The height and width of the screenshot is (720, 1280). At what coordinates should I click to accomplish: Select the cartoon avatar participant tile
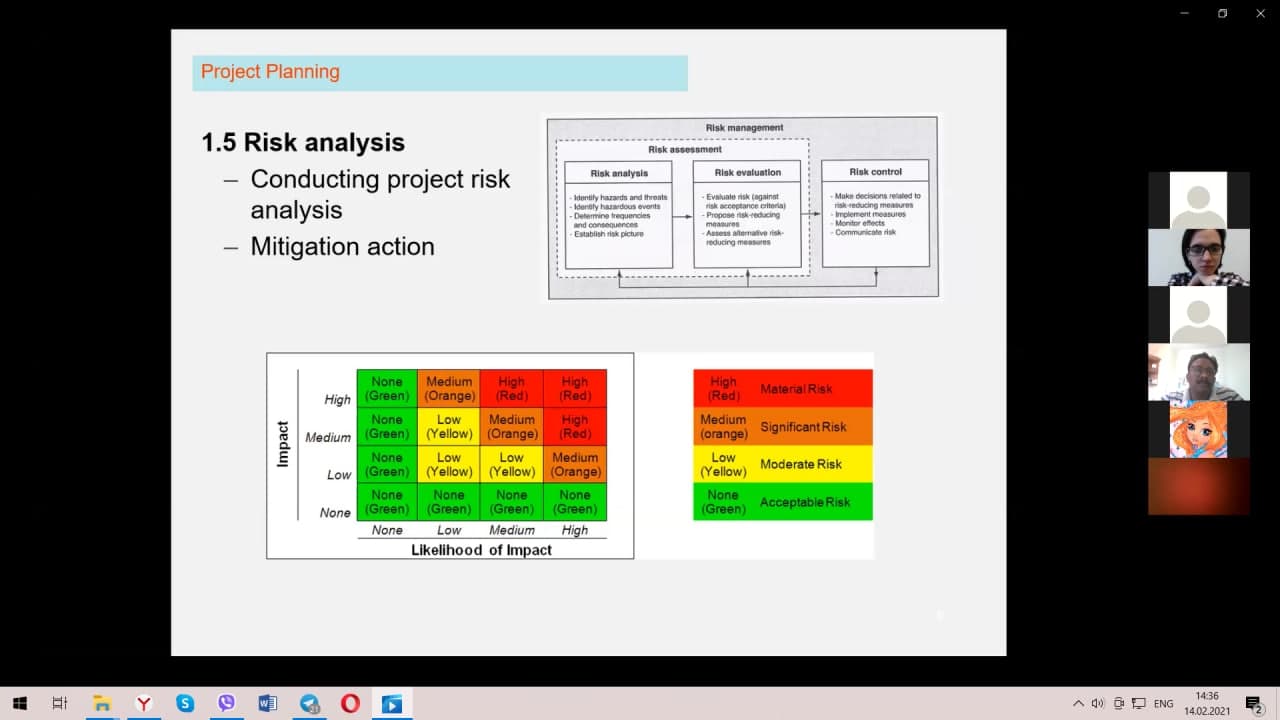click(x=1198, y=429)
